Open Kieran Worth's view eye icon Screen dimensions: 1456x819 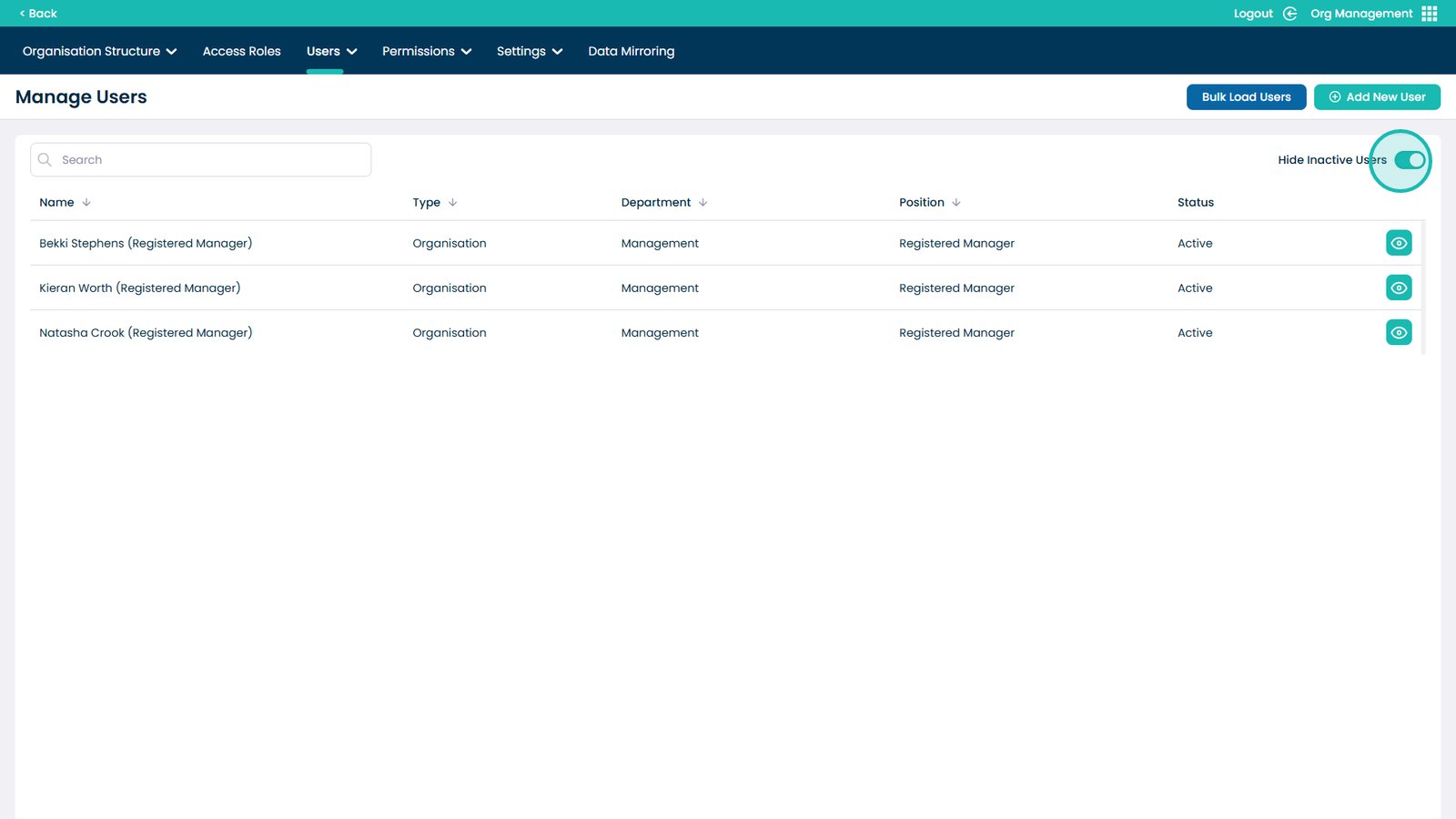pos(1399,288)
